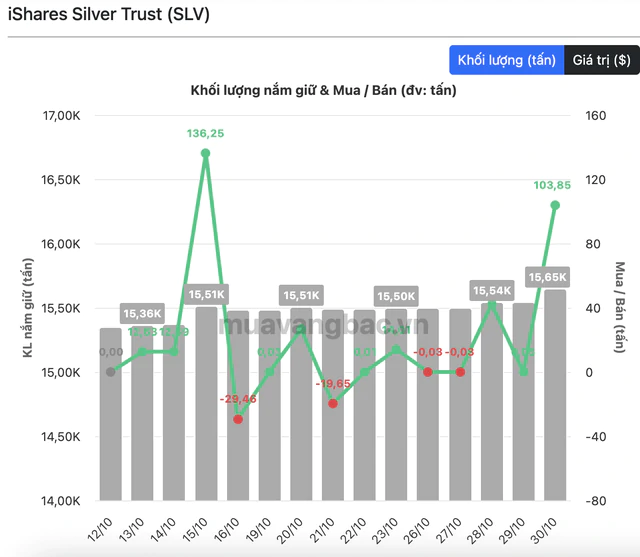Click the 136,25 peak data point on 15/10
This screenshot has width=640, height=557.
[x=205, y=153]
